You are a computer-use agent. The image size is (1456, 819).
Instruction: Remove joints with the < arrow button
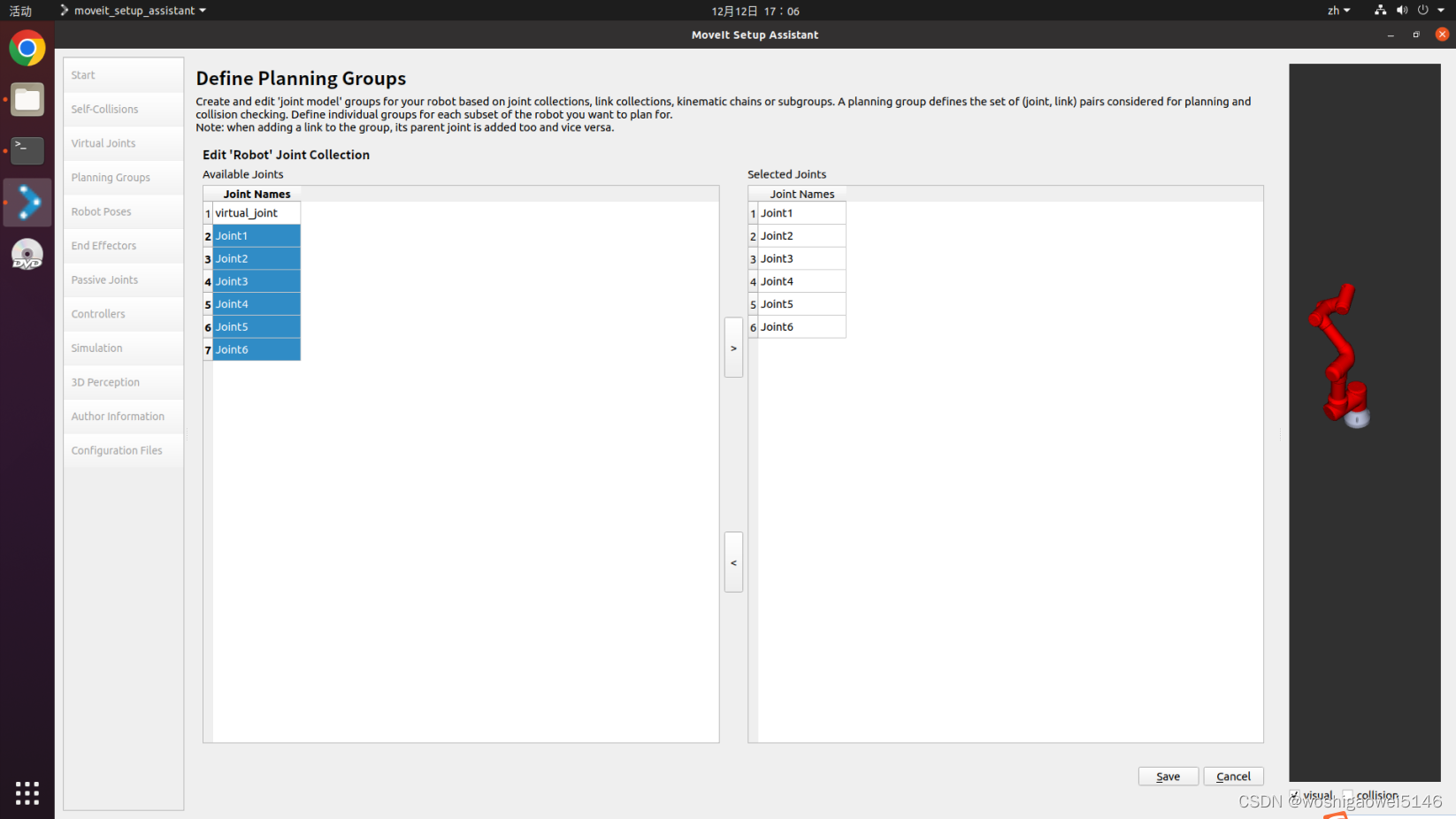733,563
